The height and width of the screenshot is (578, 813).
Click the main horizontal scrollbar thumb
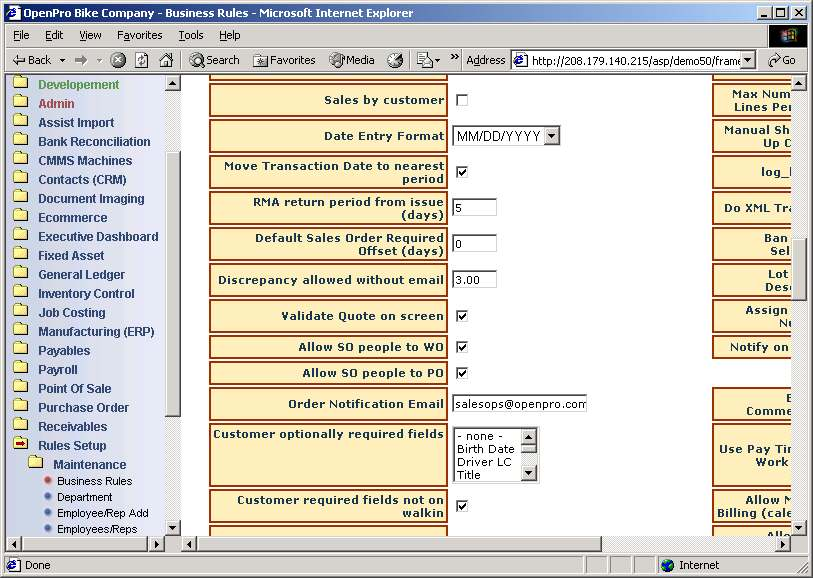[x=400, y=544]
